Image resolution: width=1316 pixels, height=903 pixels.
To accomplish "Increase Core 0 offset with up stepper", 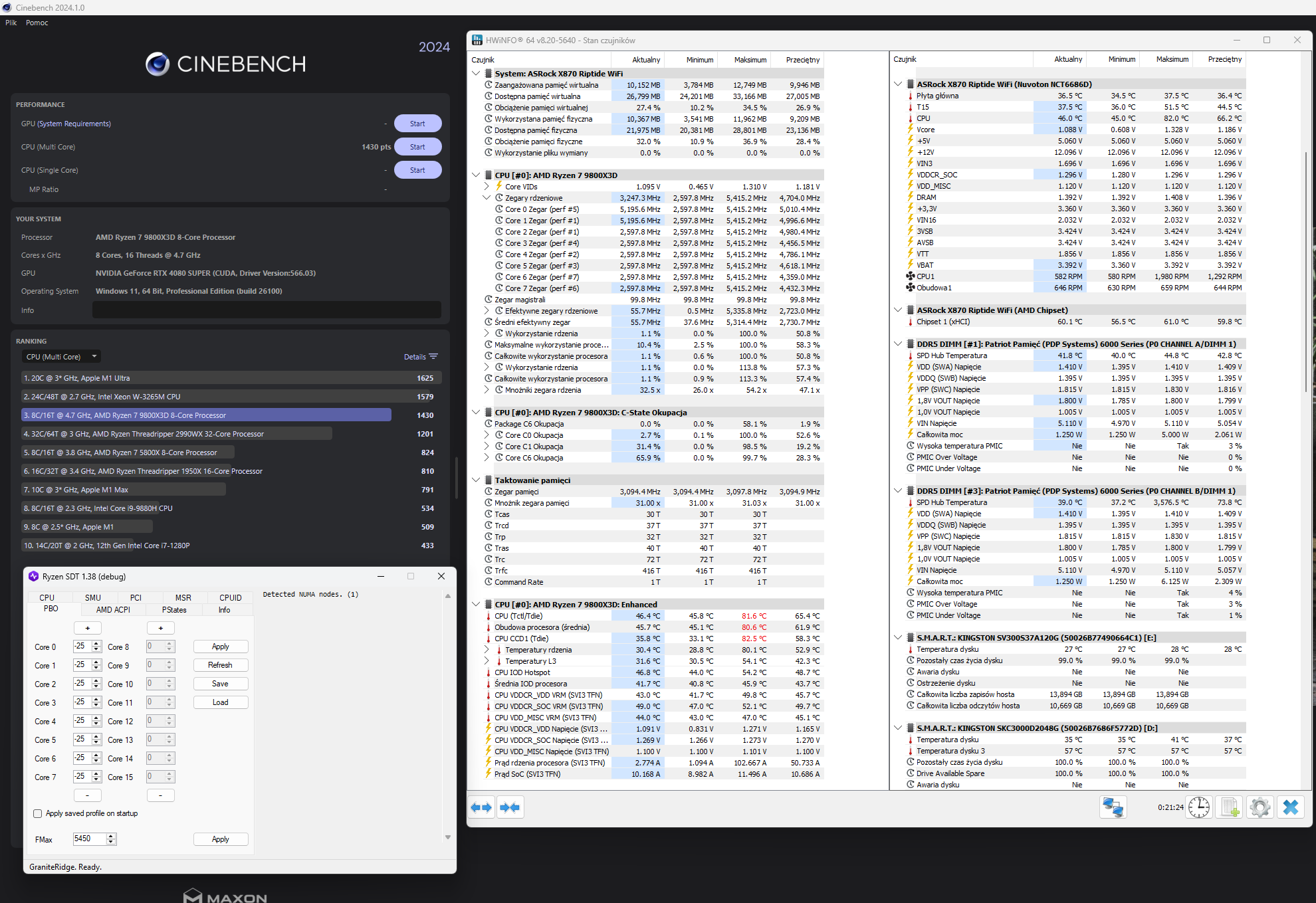I will [97, 643].
